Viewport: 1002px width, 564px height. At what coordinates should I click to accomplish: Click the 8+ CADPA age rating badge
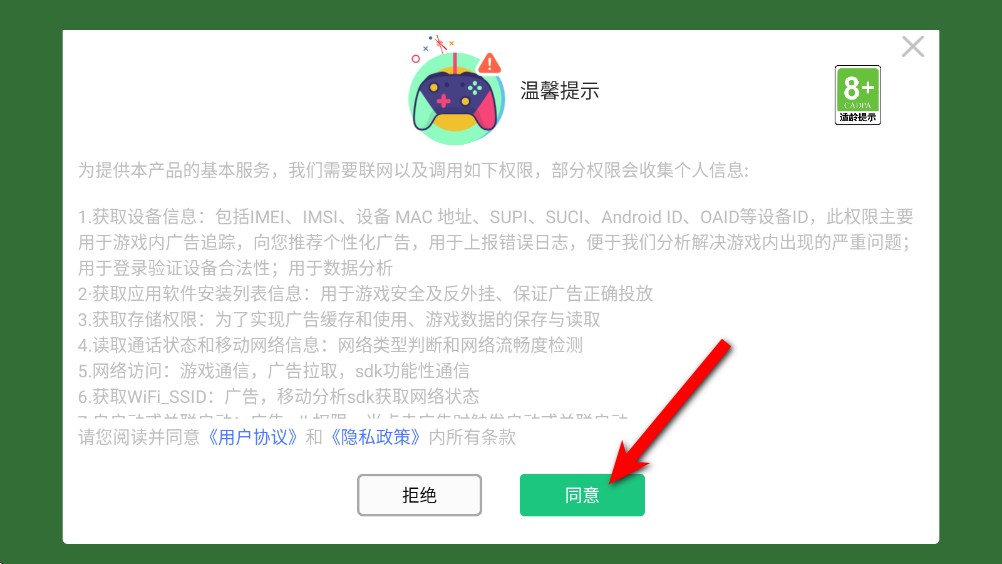pyautogui.click(x=858, y=95)
